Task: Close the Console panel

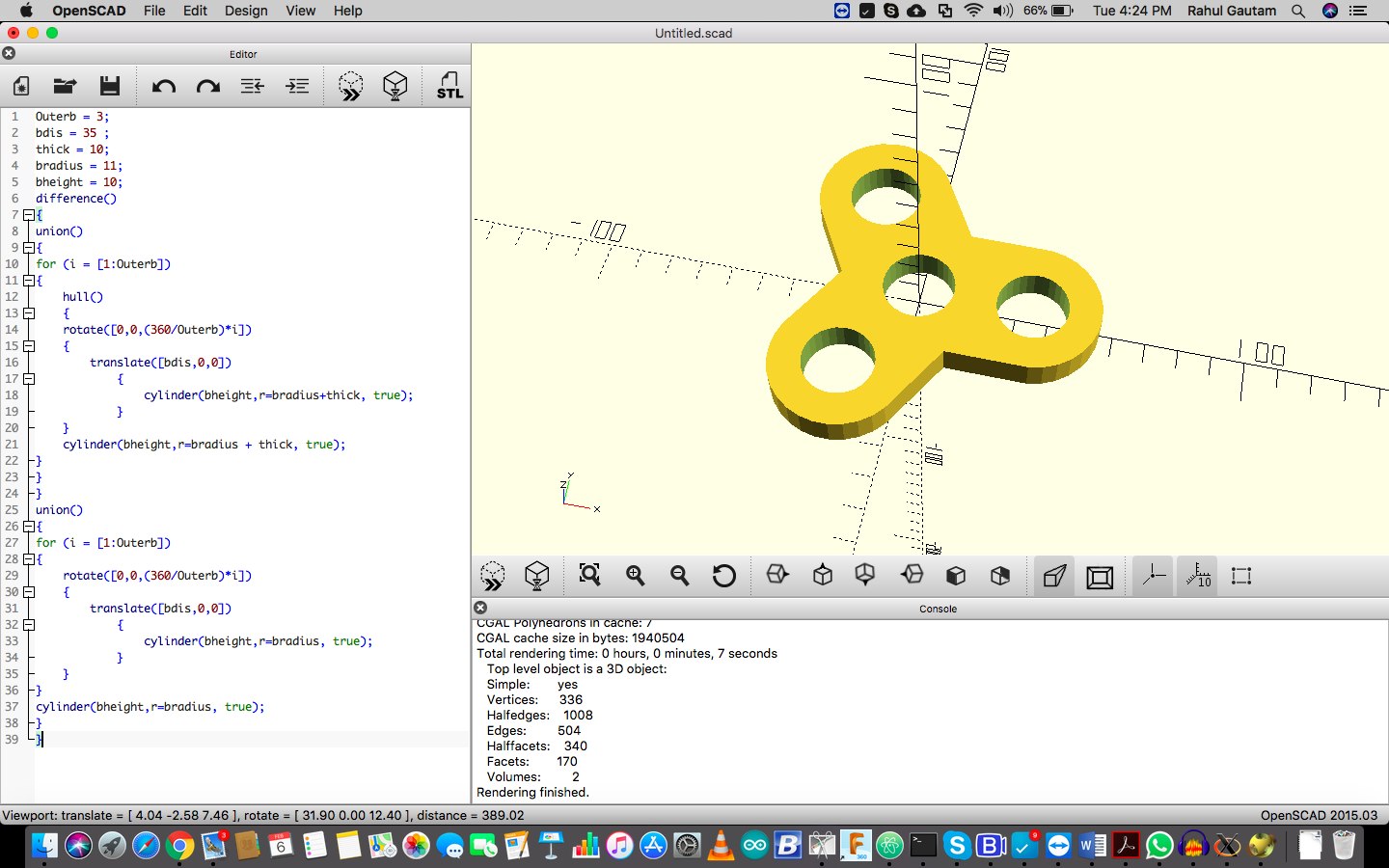Action: (x=480, y=608)
